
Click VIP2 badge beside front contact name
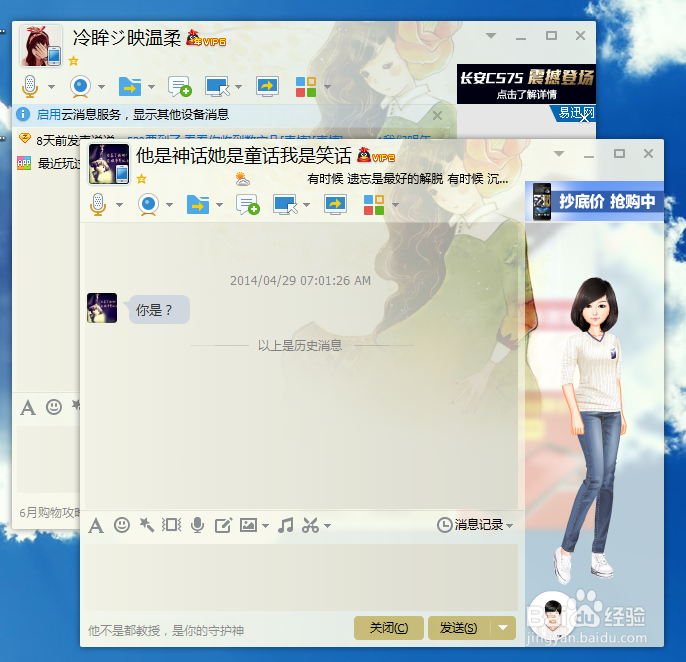click(376, 155)
